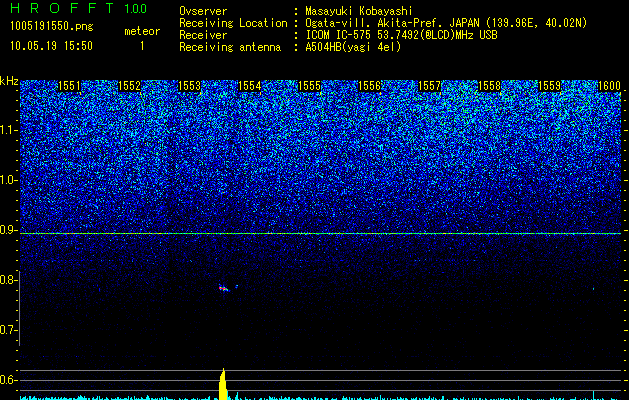Click the 1551 time marker
The image size is (629, 400).
(x=69, y=86)
